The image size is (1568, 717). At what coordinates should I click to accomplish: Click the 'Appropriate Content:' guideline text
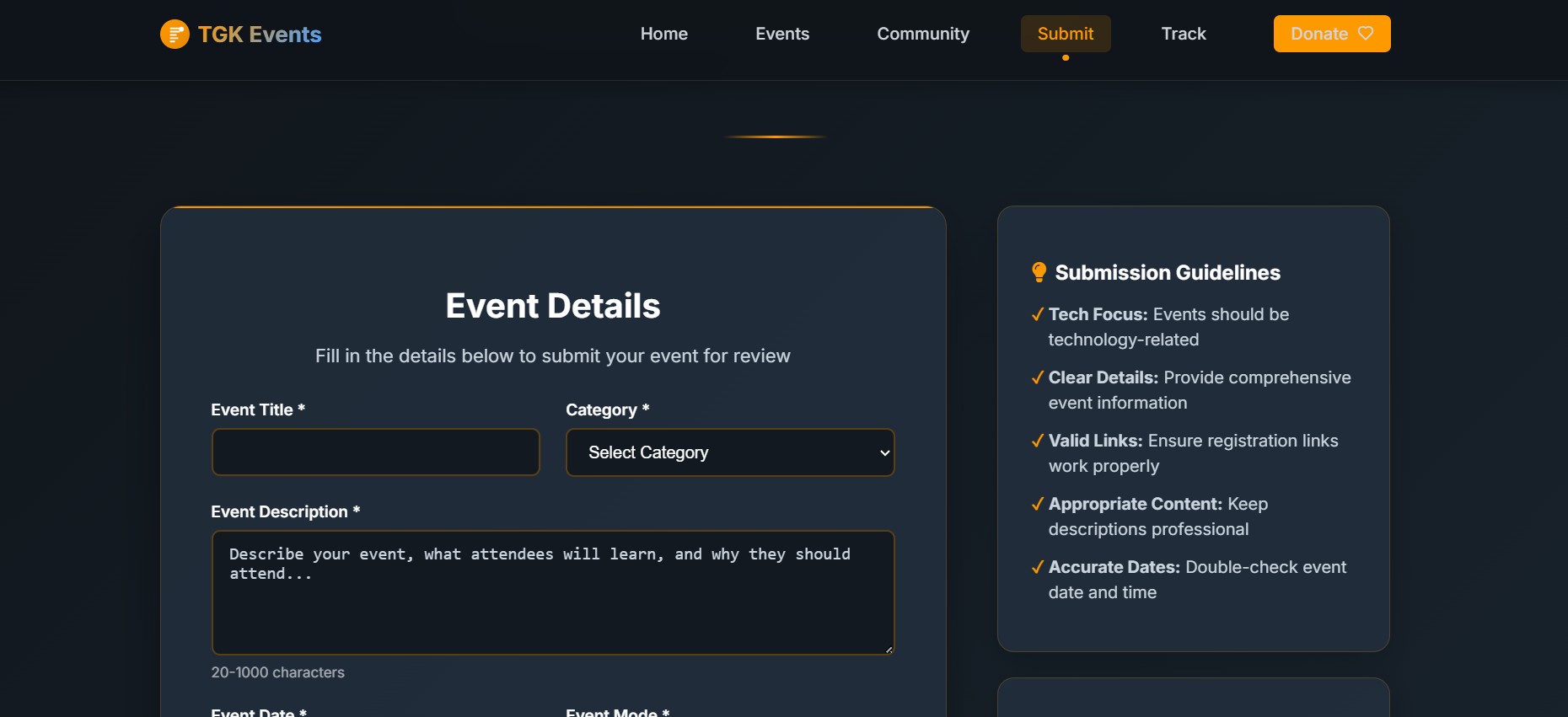[1136, 504]
